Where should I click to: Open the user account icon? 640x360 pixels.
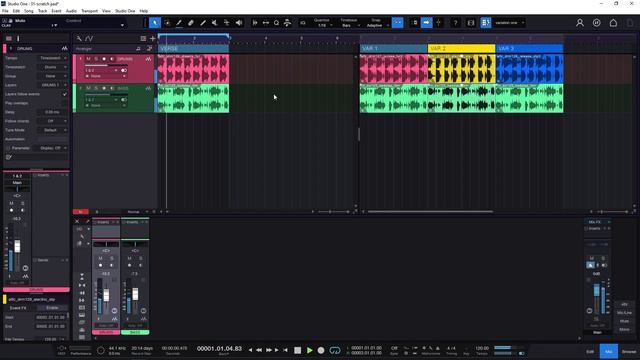click(x=580, y=23)
